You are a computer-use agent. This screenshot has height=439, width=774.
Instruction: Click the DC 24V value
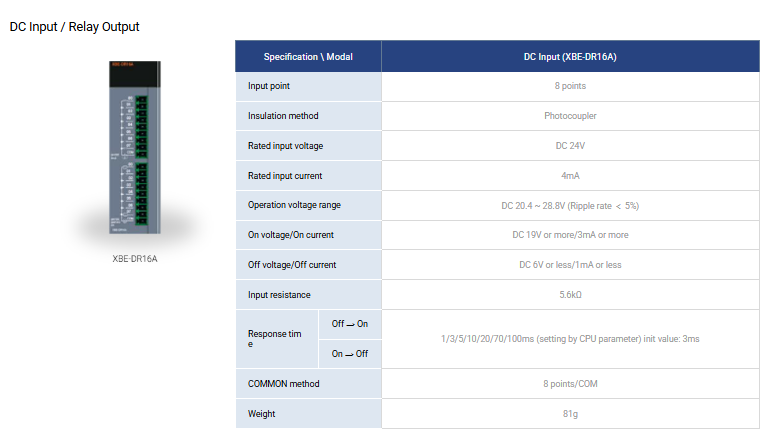pos(570,146)
